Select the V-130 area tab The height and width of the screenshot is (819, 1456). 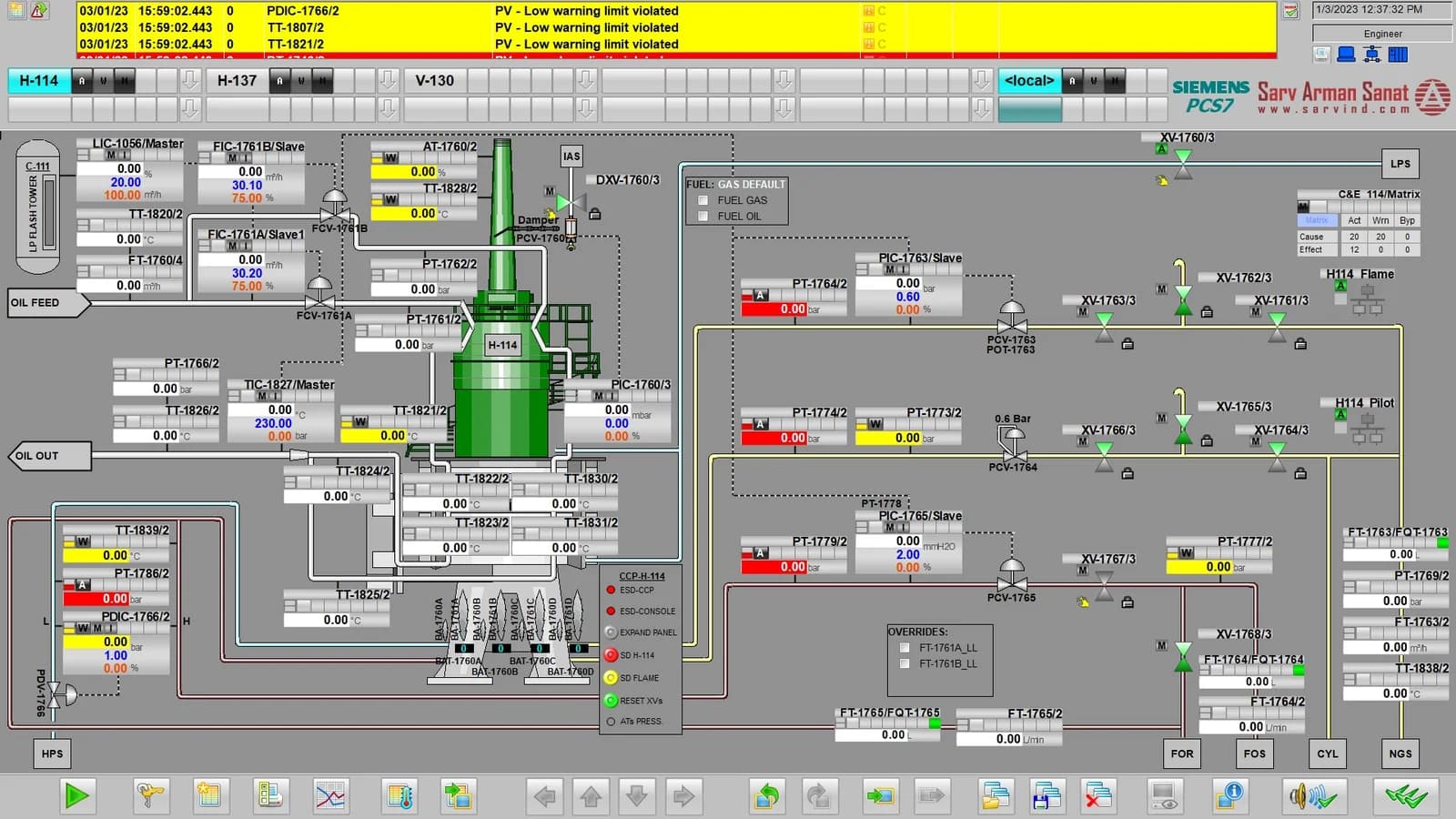[435, 80]
